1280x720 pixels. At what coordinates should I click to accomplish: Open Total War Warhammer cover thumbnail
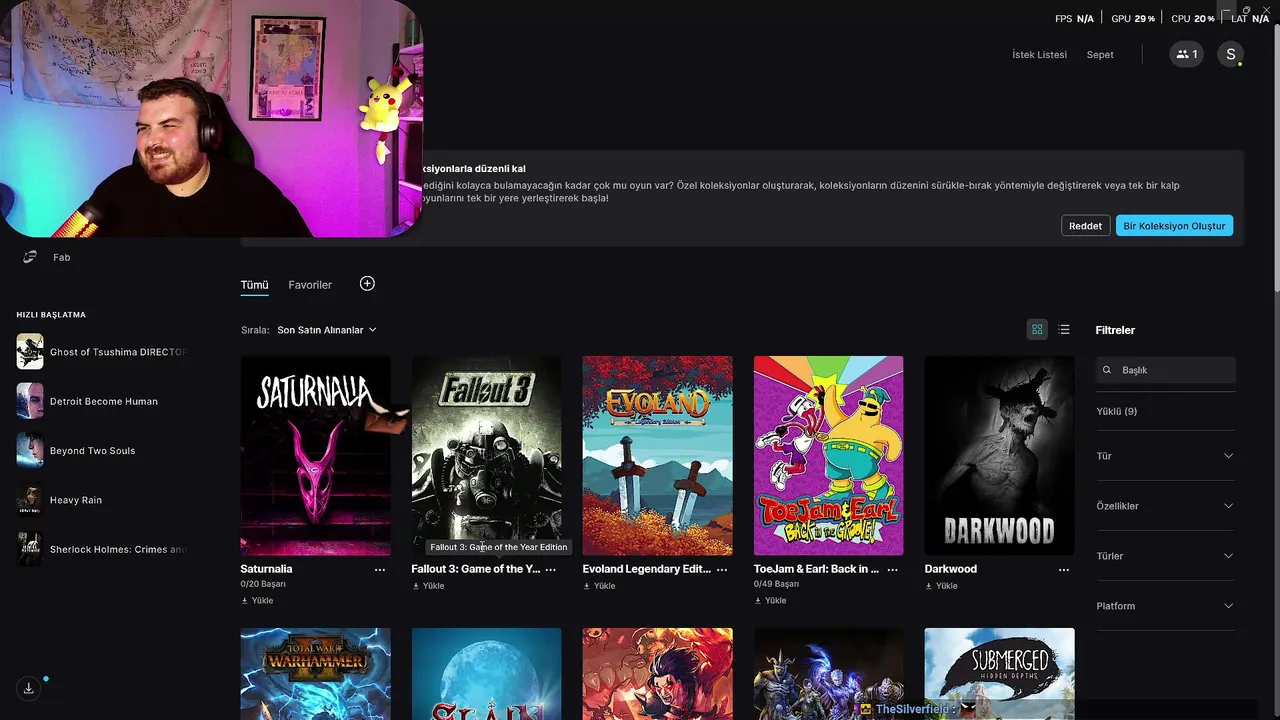(x=315, y=674)
